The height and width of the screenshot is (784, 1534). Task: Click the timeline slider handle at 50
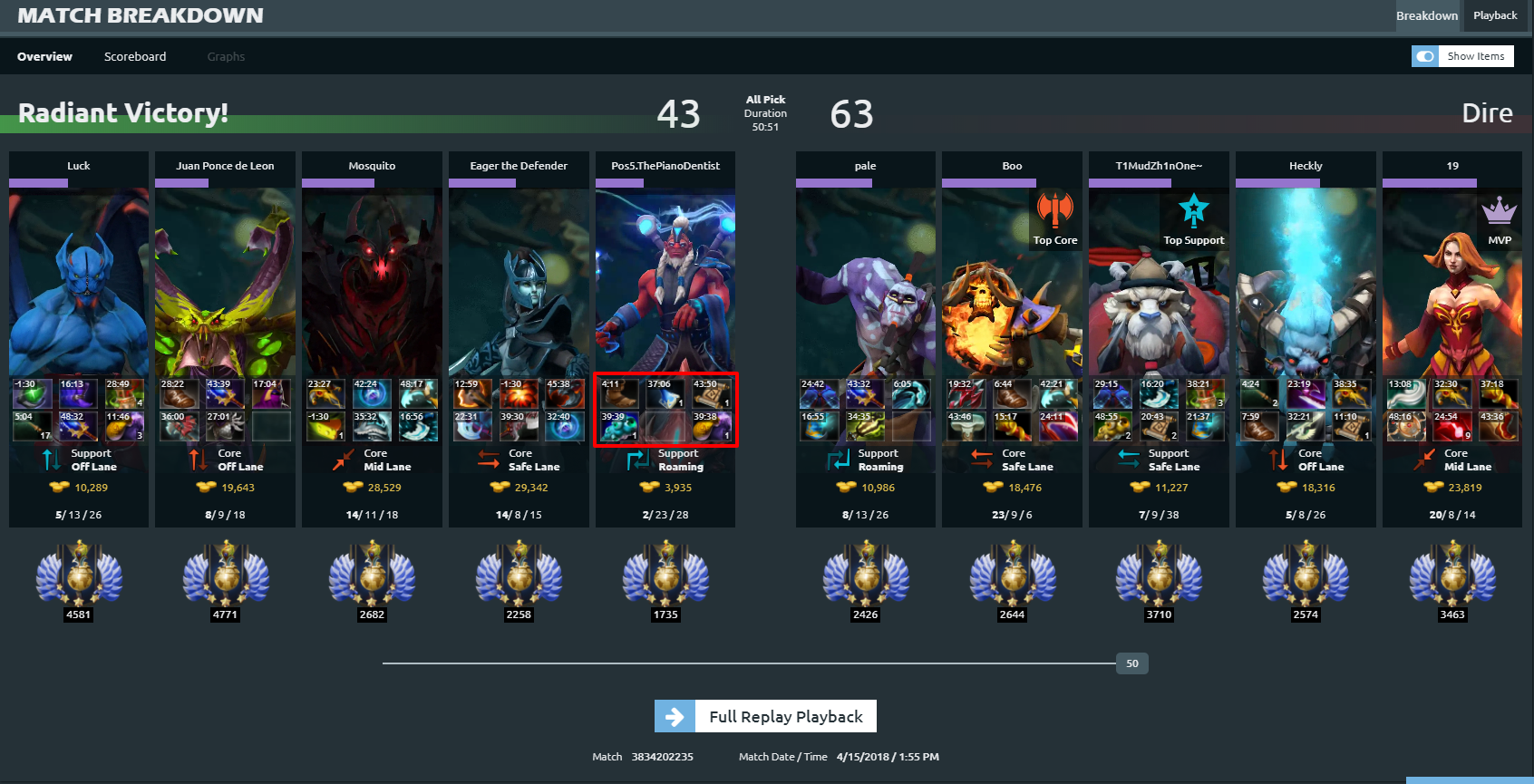click(x=1132, y=663)
